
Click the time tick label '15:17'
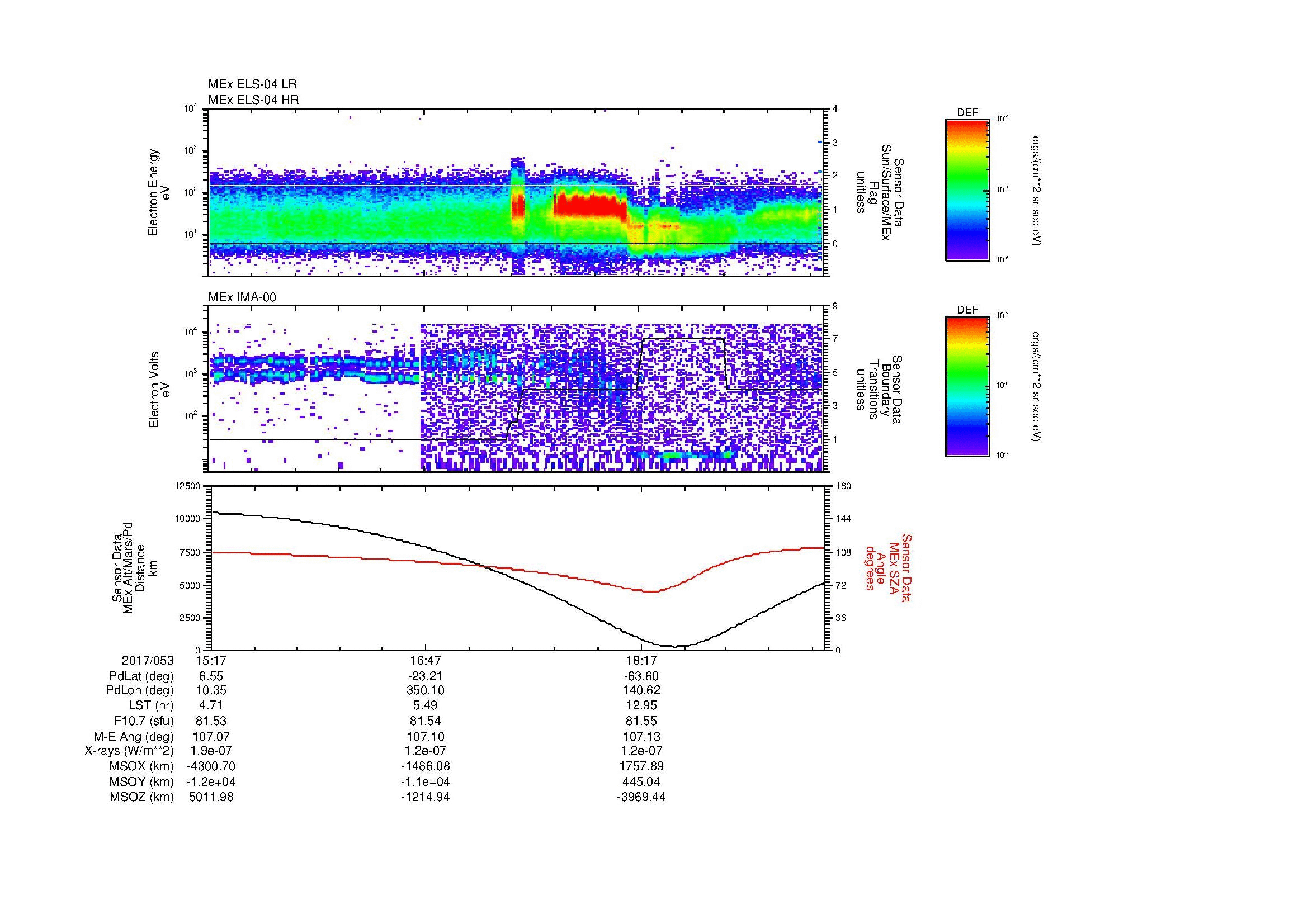click(x=211, y=660)
